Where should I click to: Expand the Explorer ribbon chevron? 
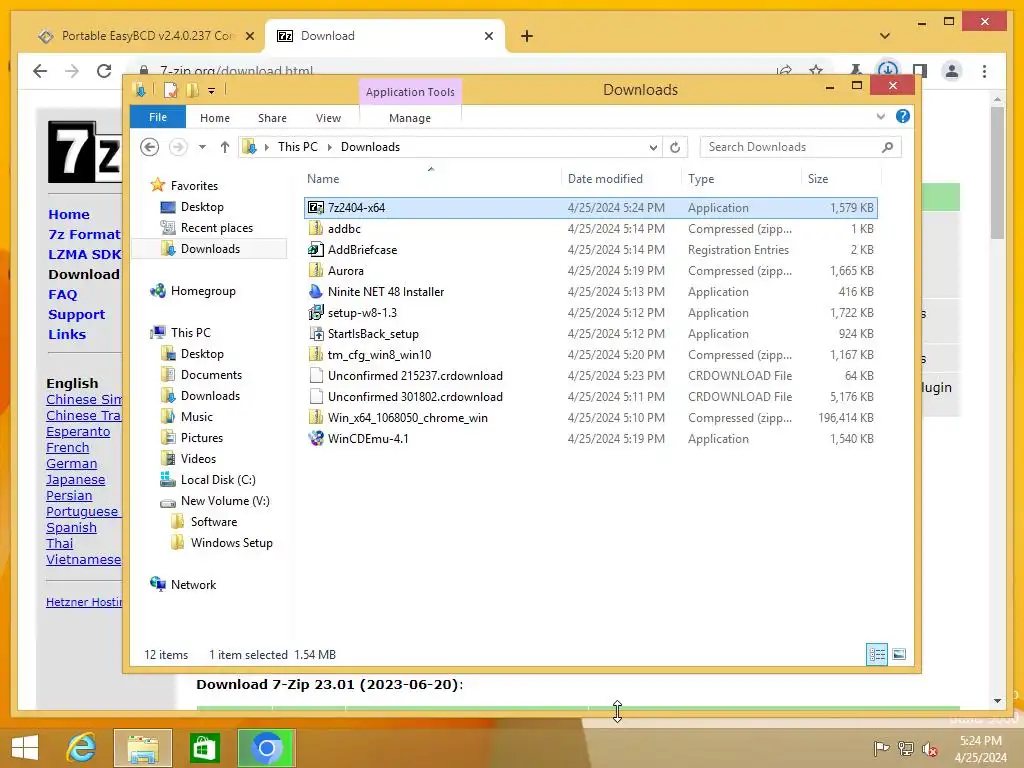pos(880,116)
